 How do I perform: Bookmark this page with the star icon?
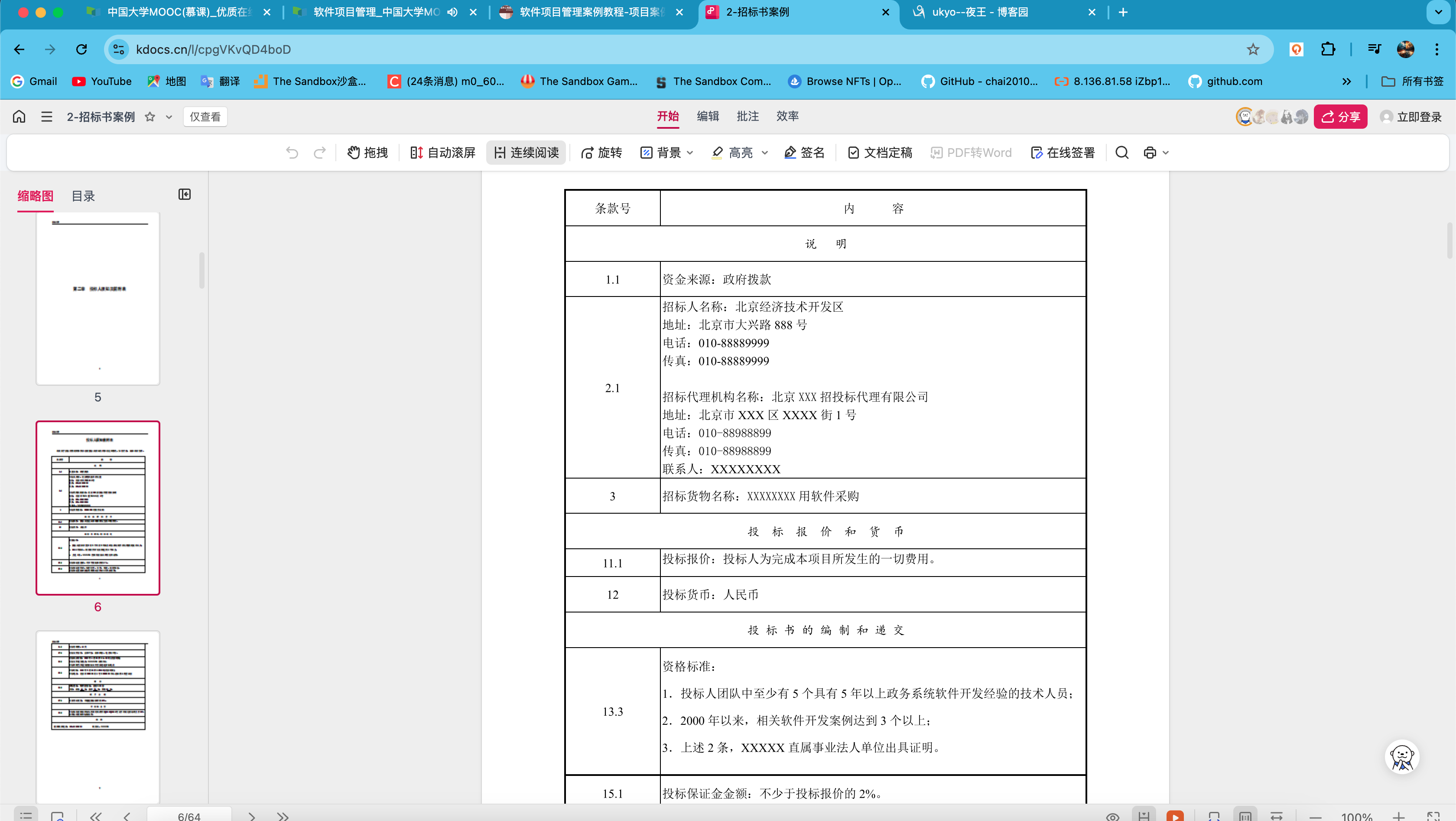click(x=1253, y=49)
